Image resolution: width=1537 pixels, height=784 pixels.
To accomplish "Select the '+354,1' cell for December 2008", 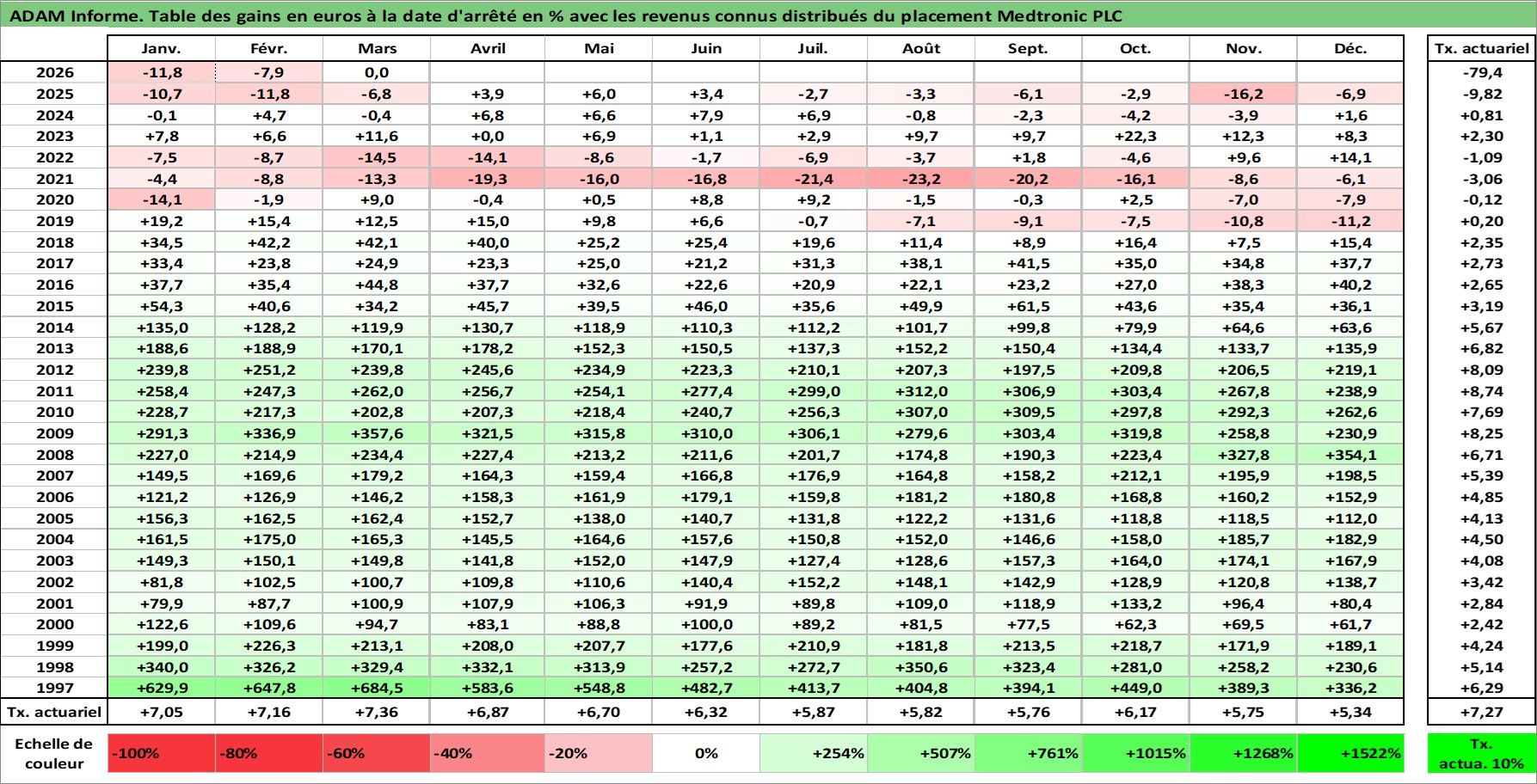I will coord(1350,455).
